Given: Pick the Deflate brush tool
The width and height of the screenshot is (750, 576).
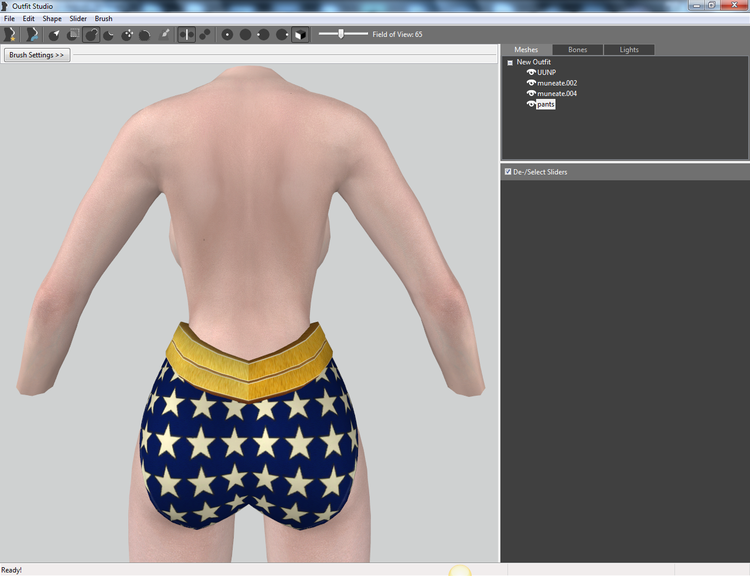Looking at the screenshot, I should point(109,34).
